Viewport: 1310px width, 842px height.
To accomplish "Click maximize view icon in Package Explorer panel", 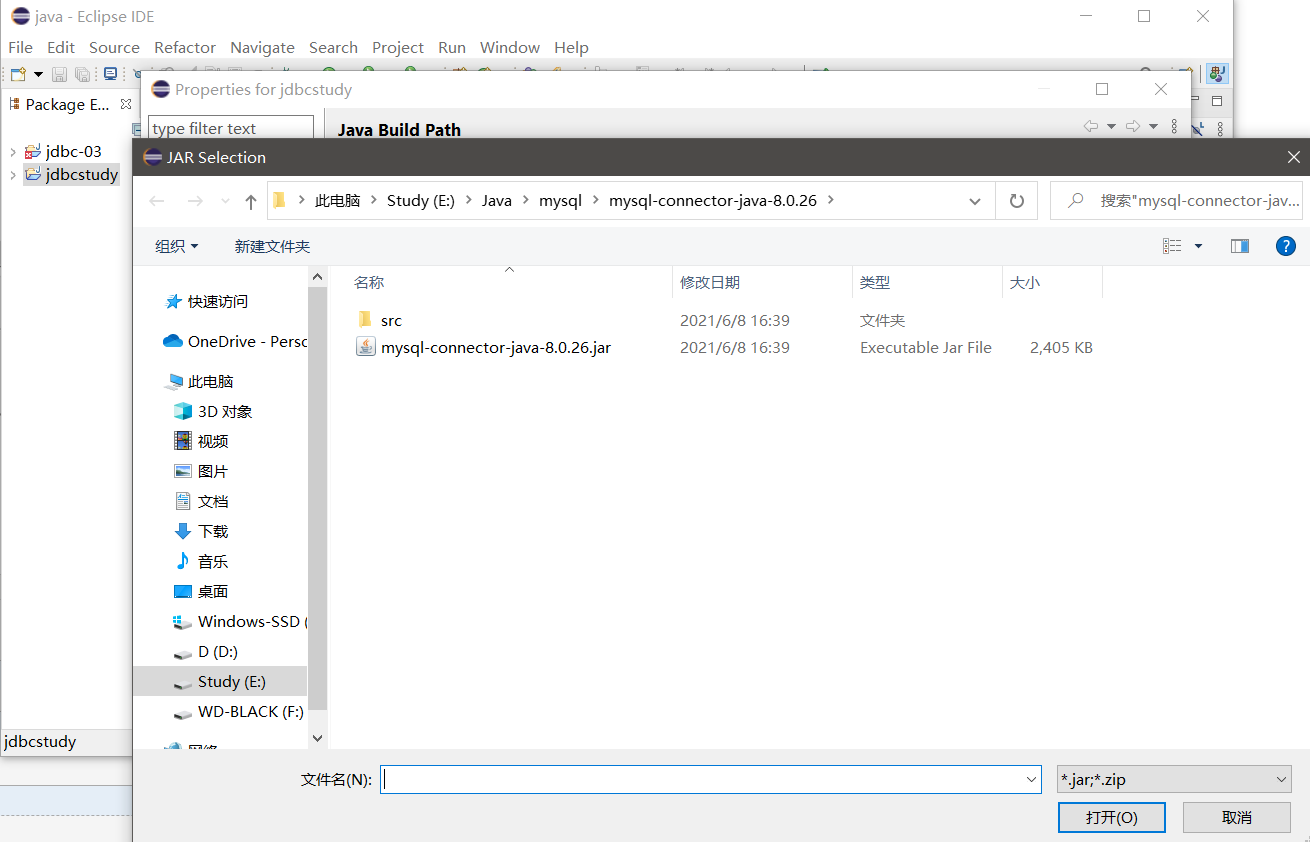I will coord(1217,101).
